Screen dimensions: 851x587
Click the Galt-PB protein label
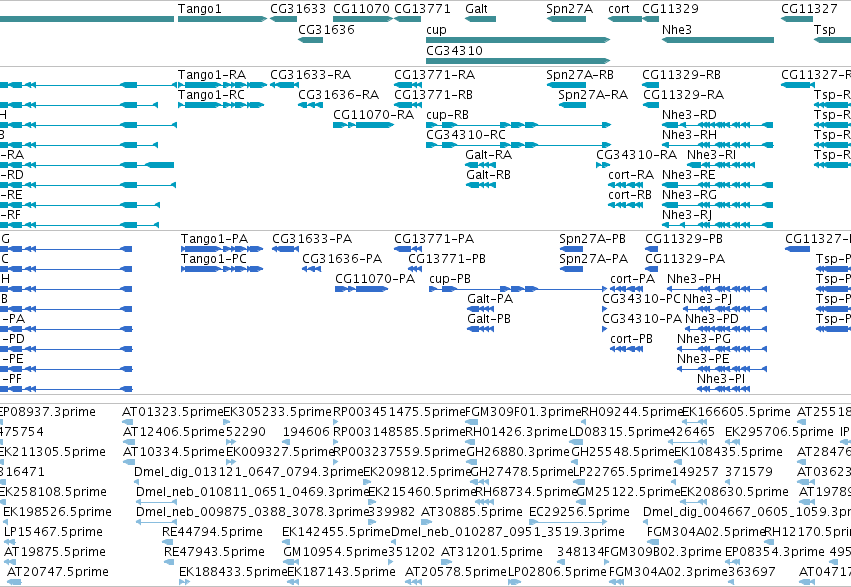(x=489, y=319)
